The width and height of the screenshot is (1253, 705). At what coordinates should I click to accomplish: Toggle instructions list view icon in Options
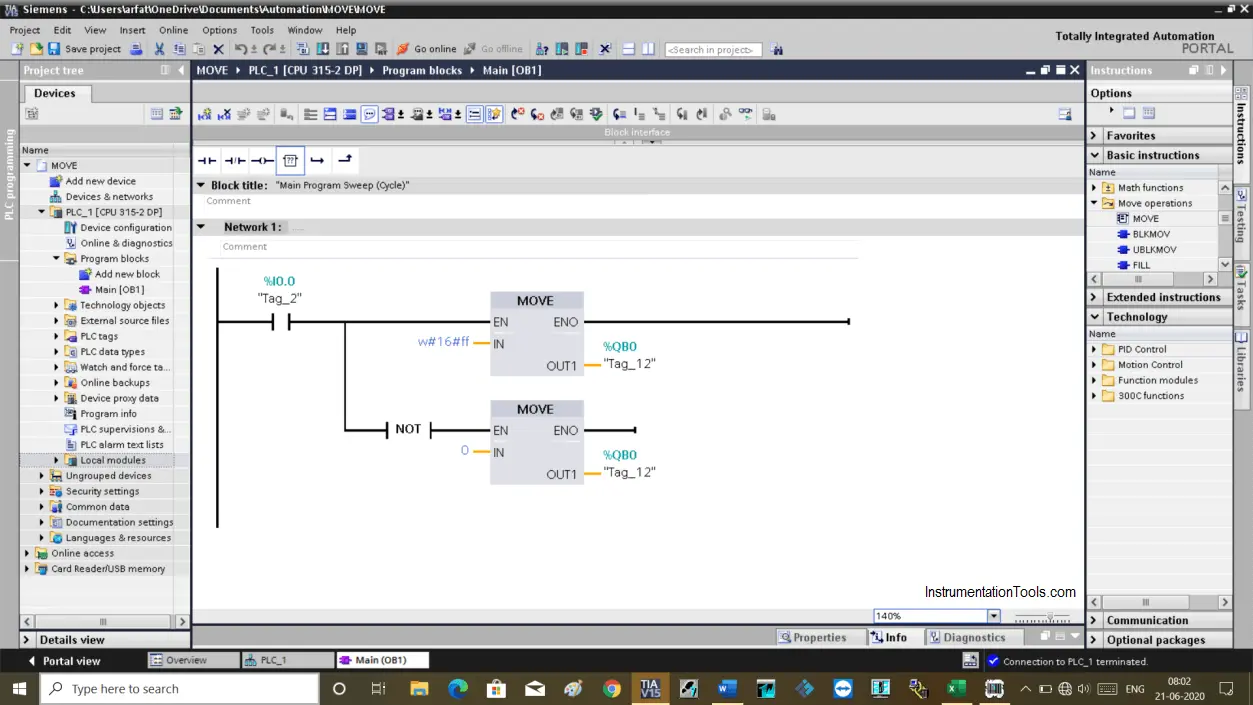(x=1148, y=113)
